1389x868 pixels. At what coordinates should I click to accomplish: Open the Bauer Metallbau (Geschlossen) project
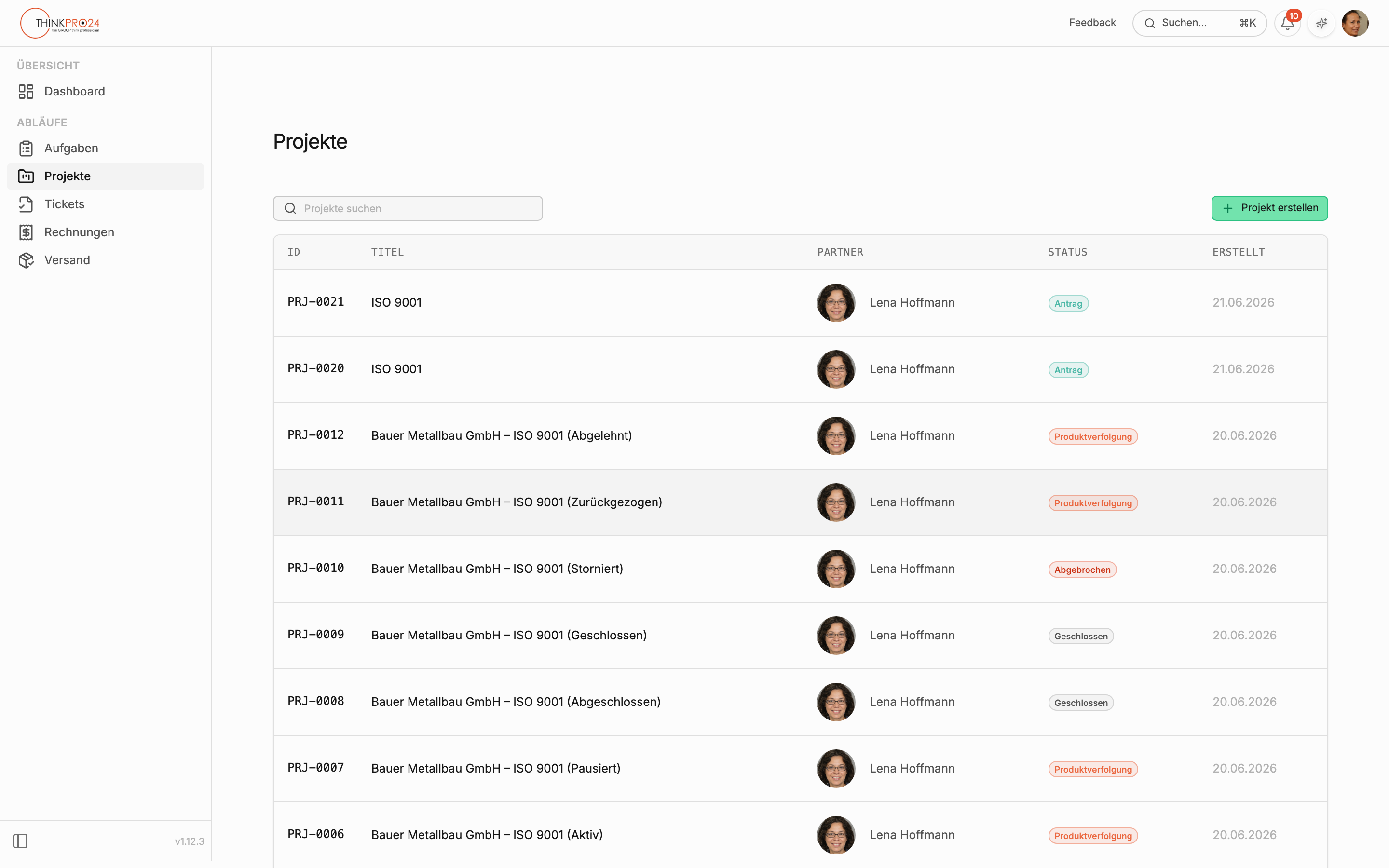tap(800, 636)
